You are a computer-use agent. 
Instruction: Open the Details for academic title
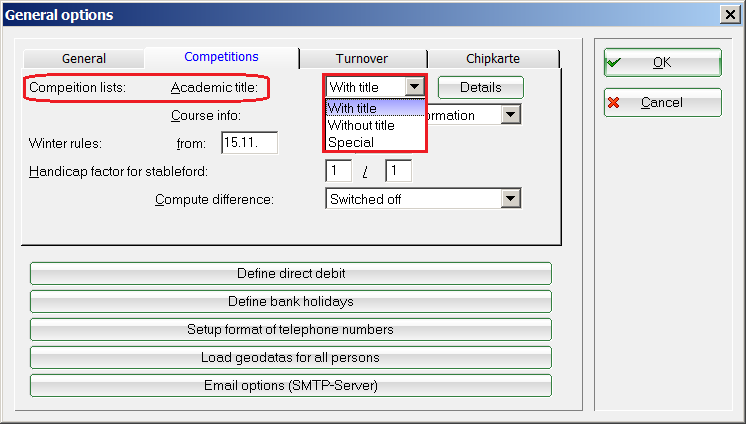481,88
